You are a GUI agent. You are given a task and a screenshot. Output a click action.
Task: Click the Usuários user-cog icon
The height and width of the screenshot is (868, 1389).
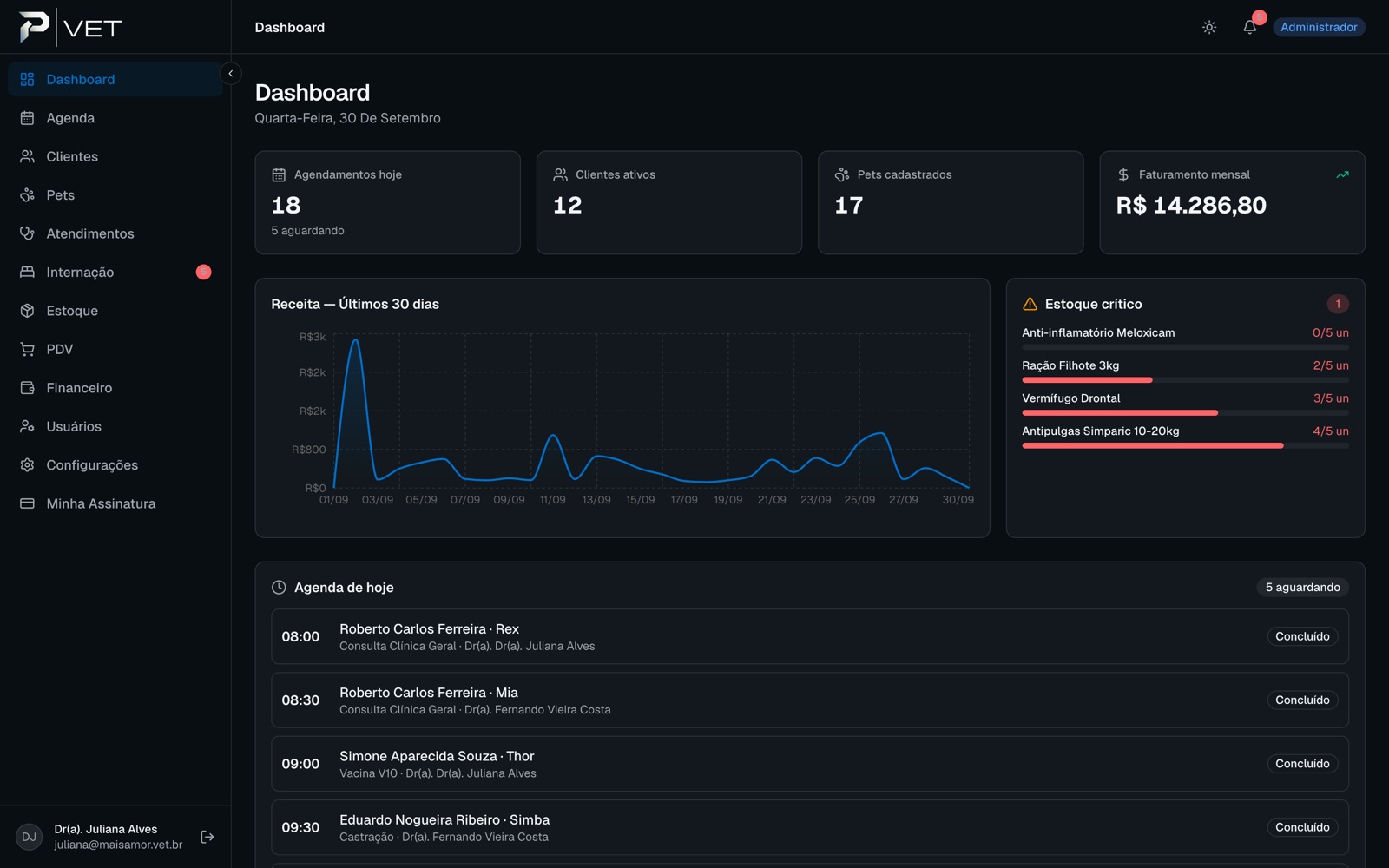pos(27,426)
